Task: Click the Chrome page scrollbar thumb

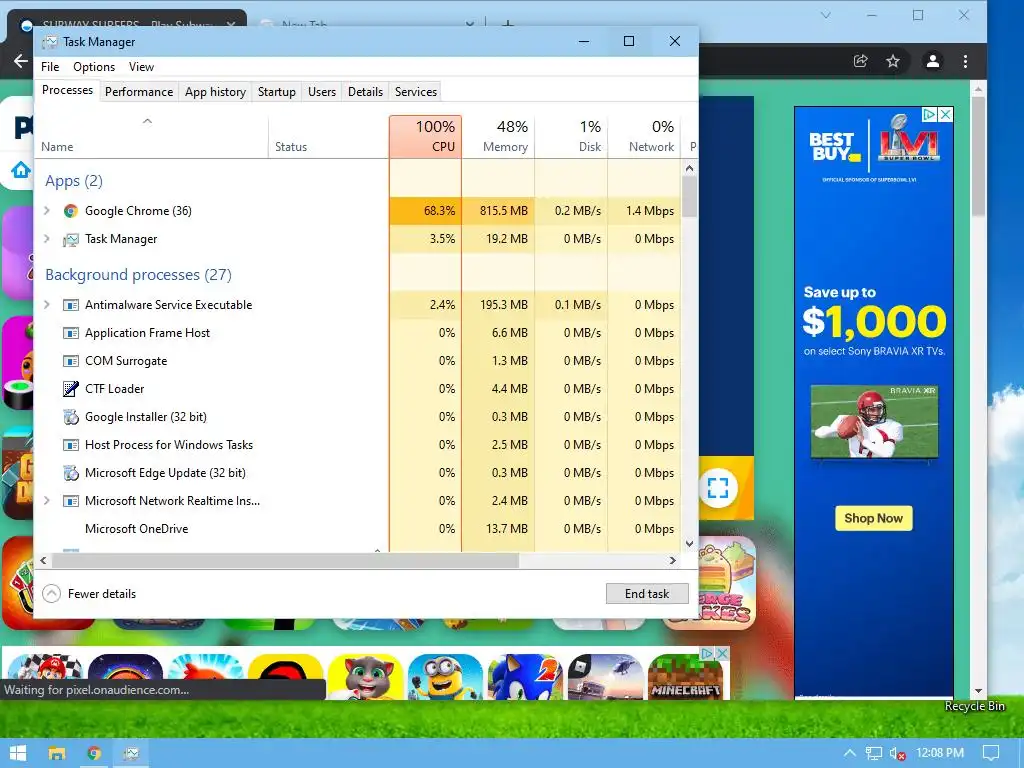Action: (x=978, y=157)
